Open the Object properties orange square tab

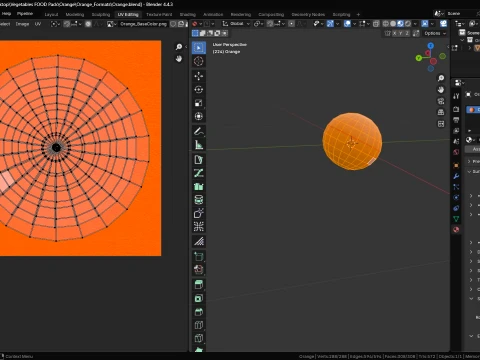pos(456,165)
